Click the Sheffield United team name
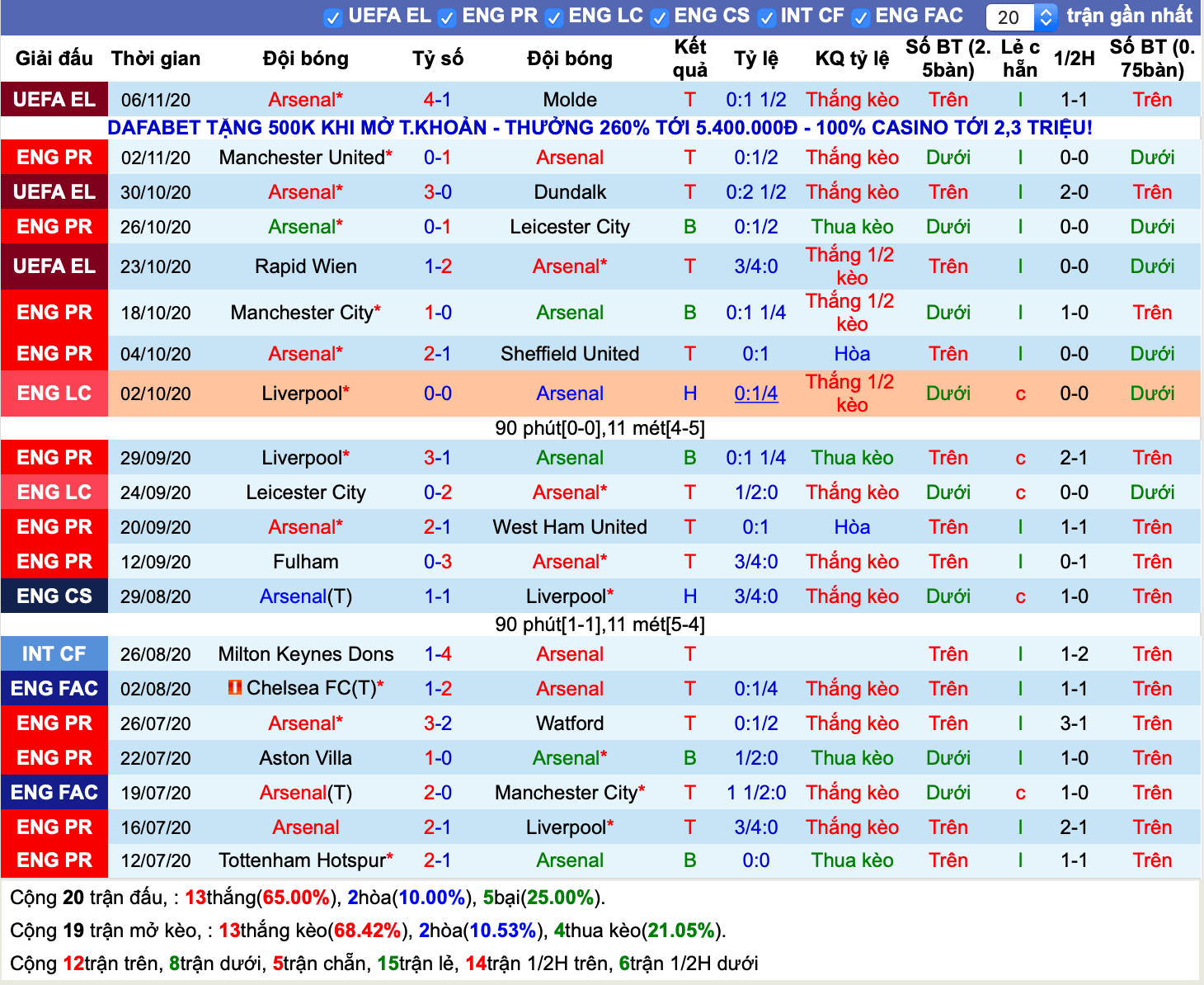 pyautogui.click(x=570, y=354)
